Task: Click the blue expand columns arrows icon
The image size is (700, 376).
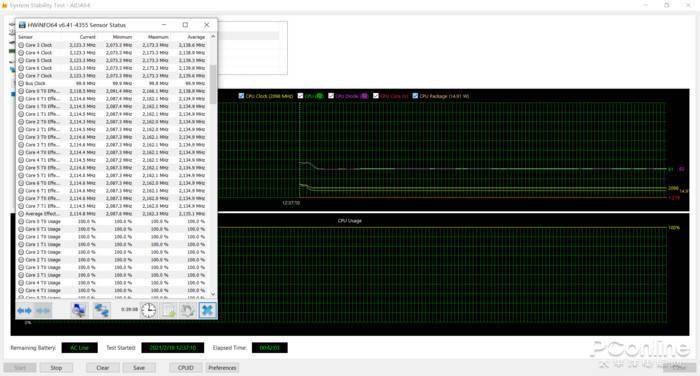Action: click(x=25, y=310)
